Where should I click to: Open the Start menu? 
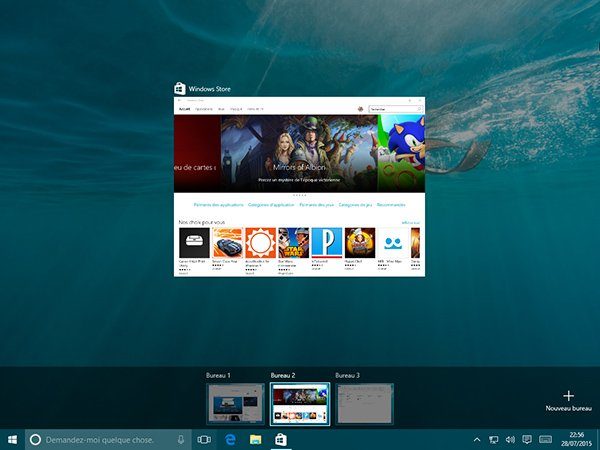coord(13,439)
